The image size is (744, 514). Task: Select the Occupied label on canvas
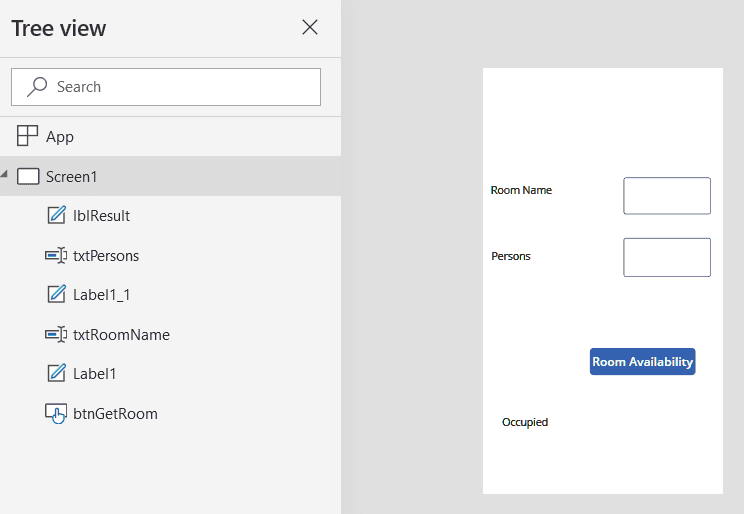click(x=525, y=422)
